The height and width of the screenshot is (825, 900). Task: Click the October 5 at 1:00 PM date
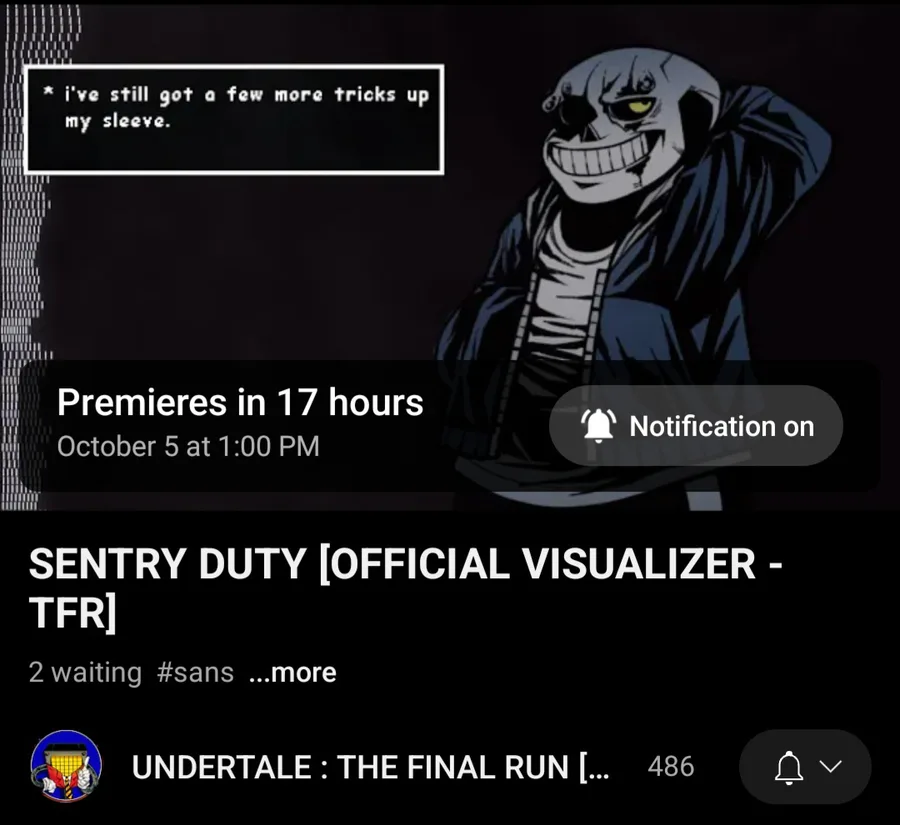(188, 446)
